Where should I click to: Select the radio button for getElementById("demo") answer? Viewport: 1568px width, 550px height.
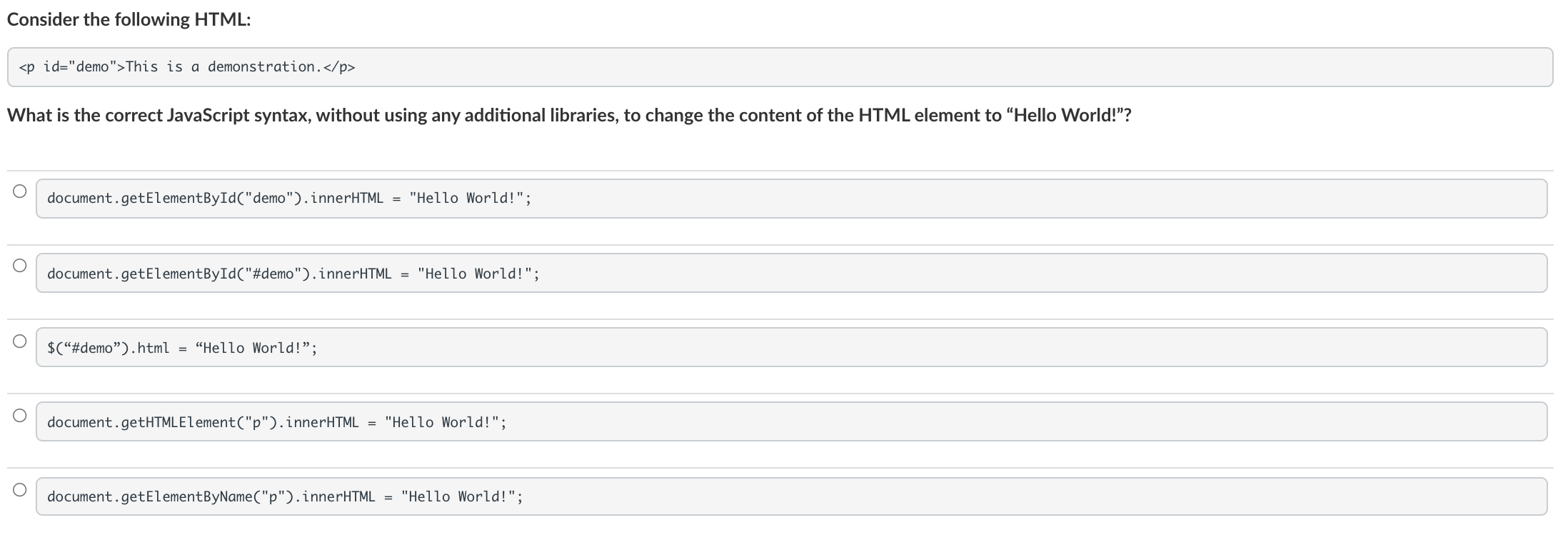(x=19, y=191)
